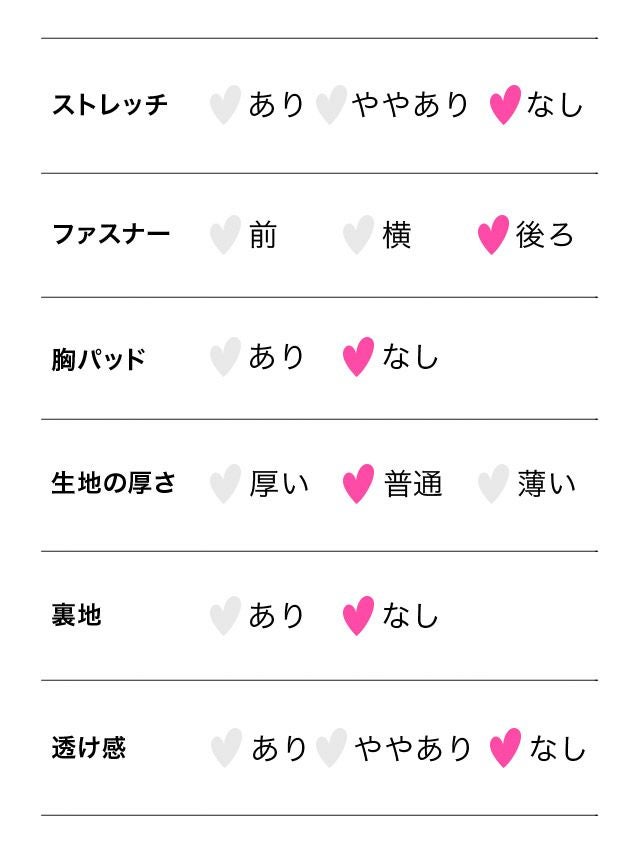Click the ストレッチ row label
640x854 pixels.
[x=110, y=105]
